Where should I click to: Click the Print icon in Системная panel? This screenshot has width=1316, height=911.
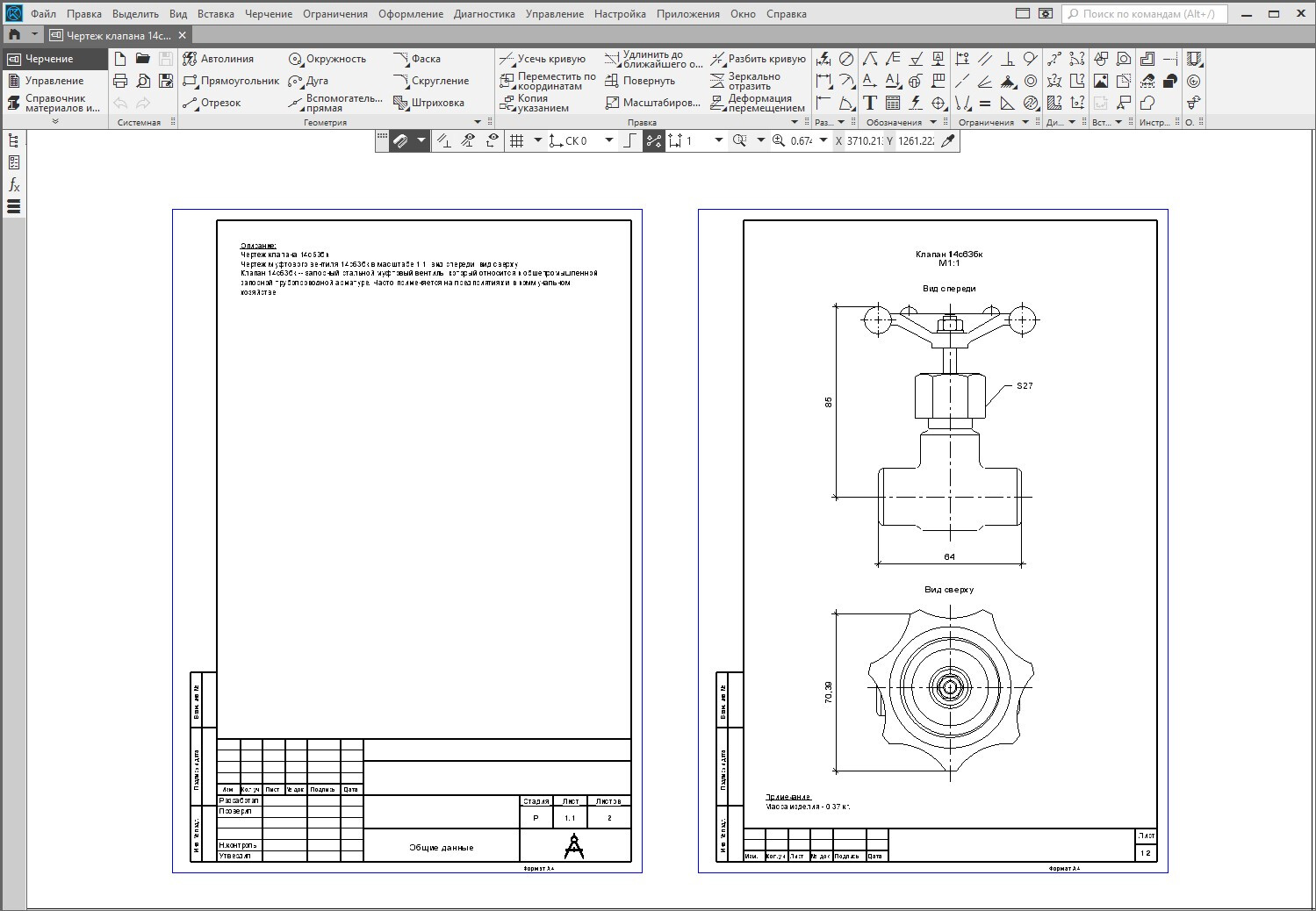[x=120, y=81]
